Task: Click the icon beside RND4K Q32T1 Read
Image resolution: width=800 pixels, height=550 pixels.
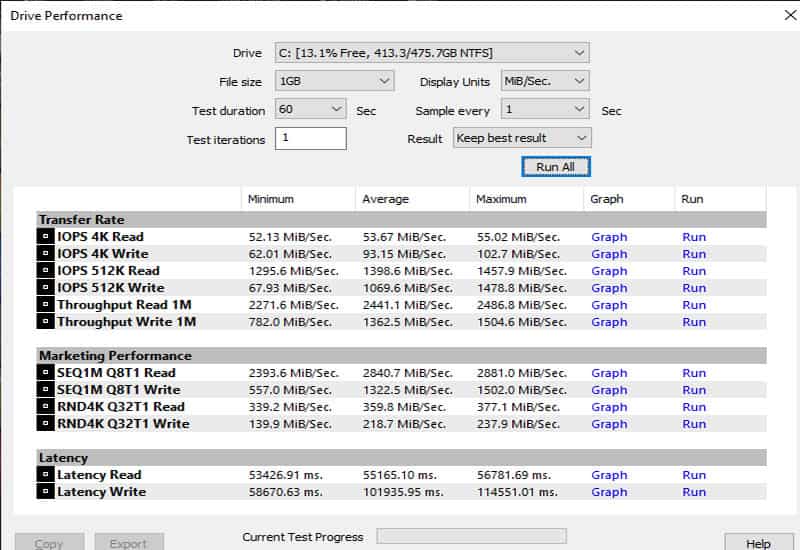Action: (45, 407)
